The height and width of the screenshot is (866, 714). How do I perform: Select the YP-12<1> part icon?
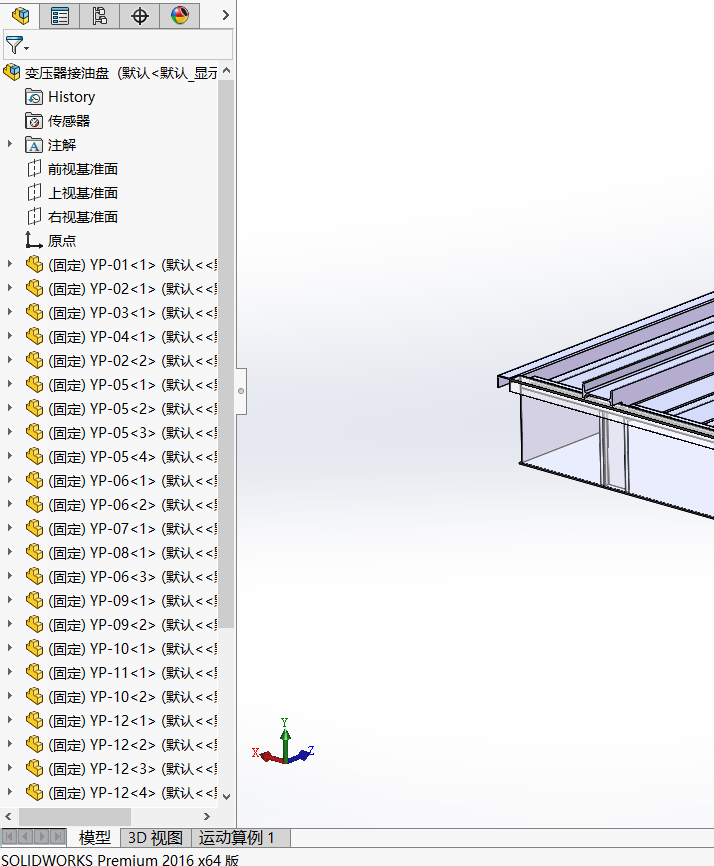[x=34, y=721]
